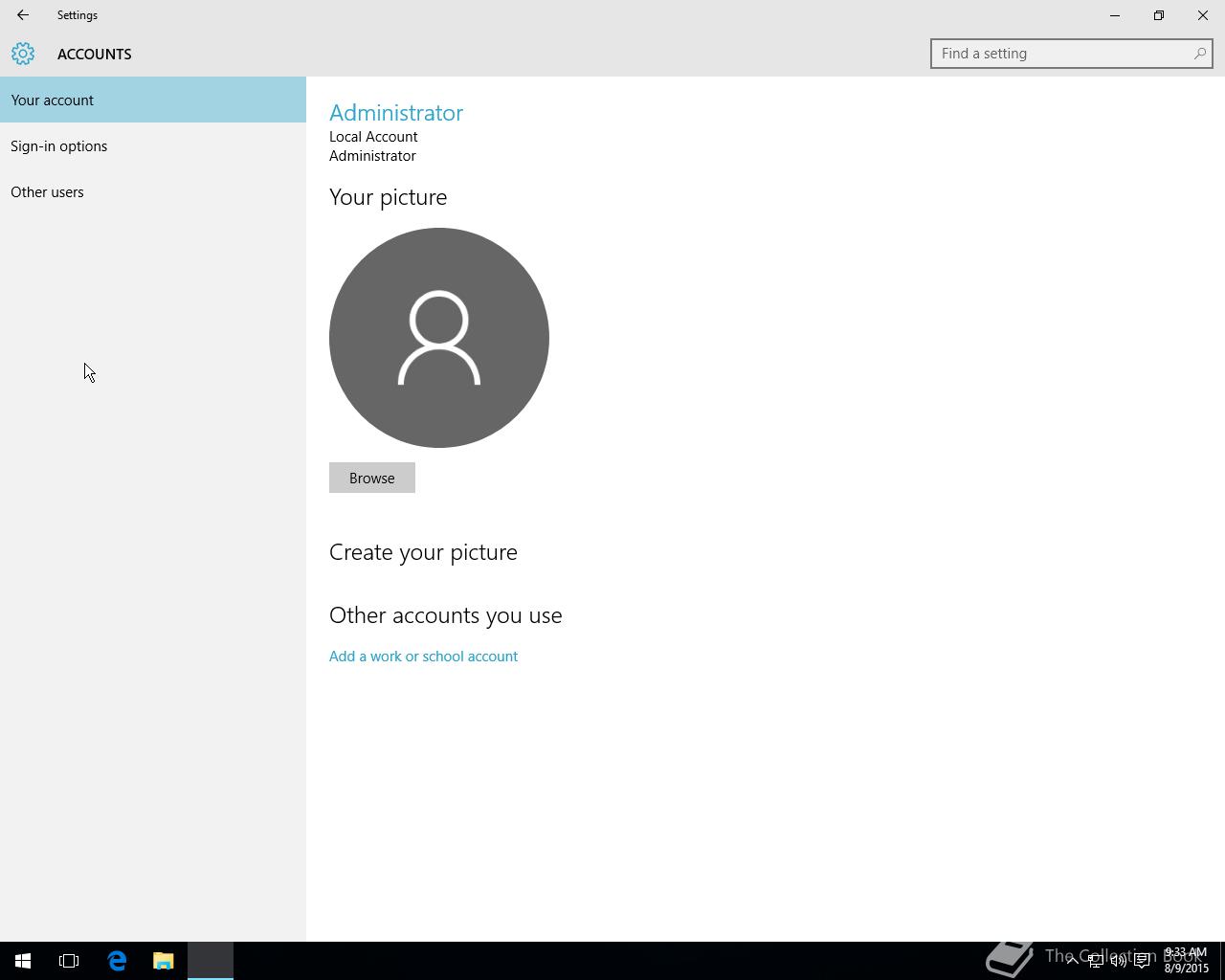Click Browse to choose a picture
Image resolution: width=1225 pixels, height=980 pixels.
point(372,478)
